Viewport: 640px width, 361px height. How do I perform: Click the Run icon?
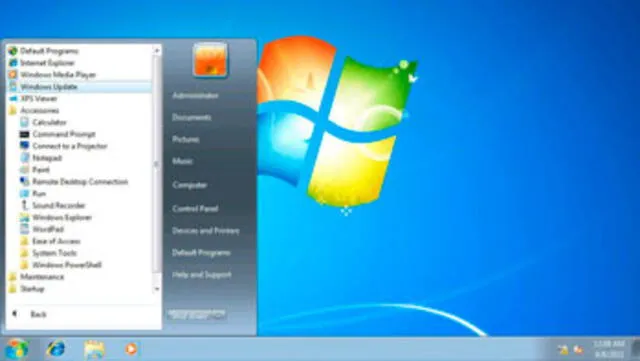tap(24, 193)
